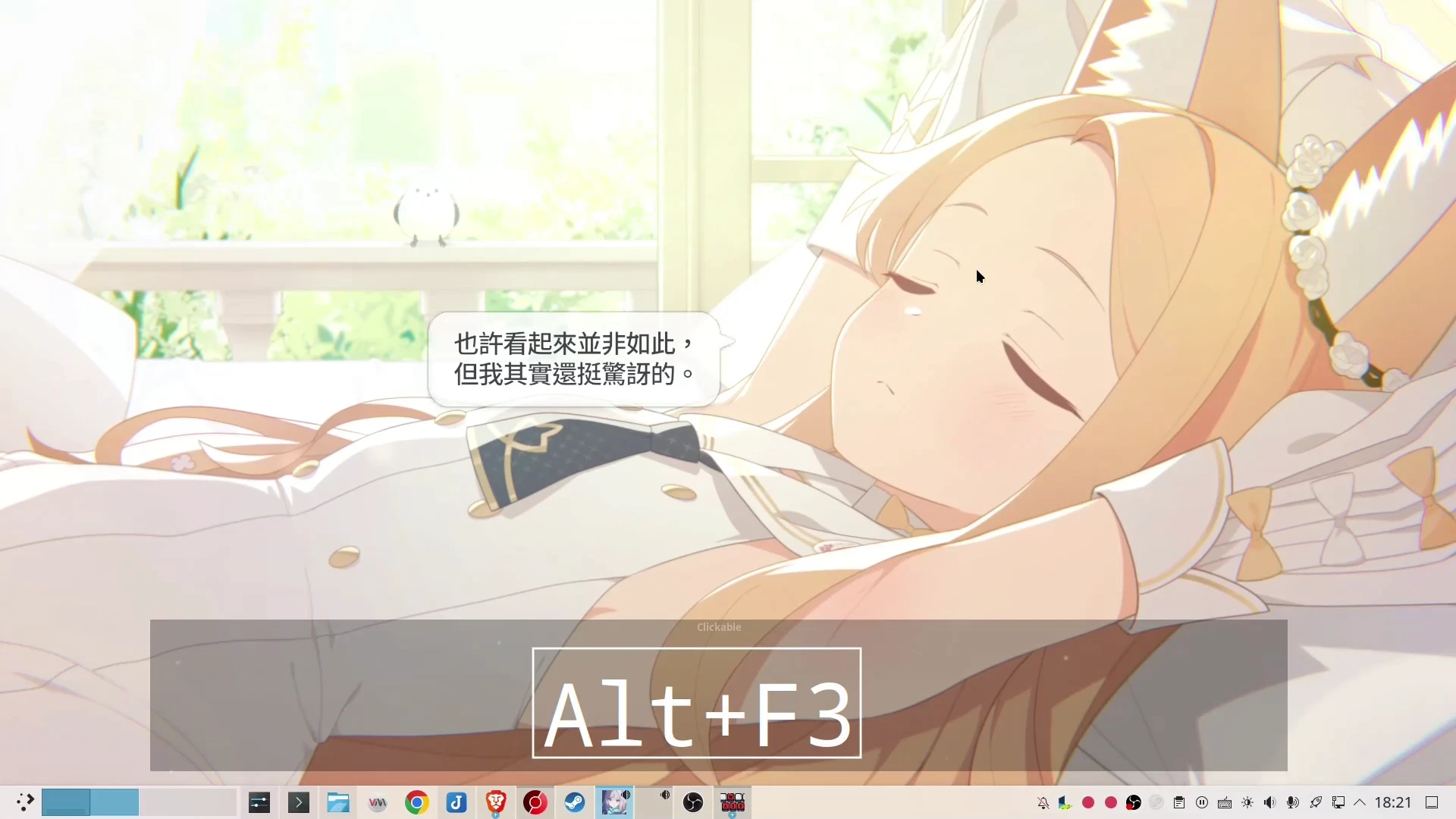Click the OBS recording indicator in tray

pos(1134,802)
